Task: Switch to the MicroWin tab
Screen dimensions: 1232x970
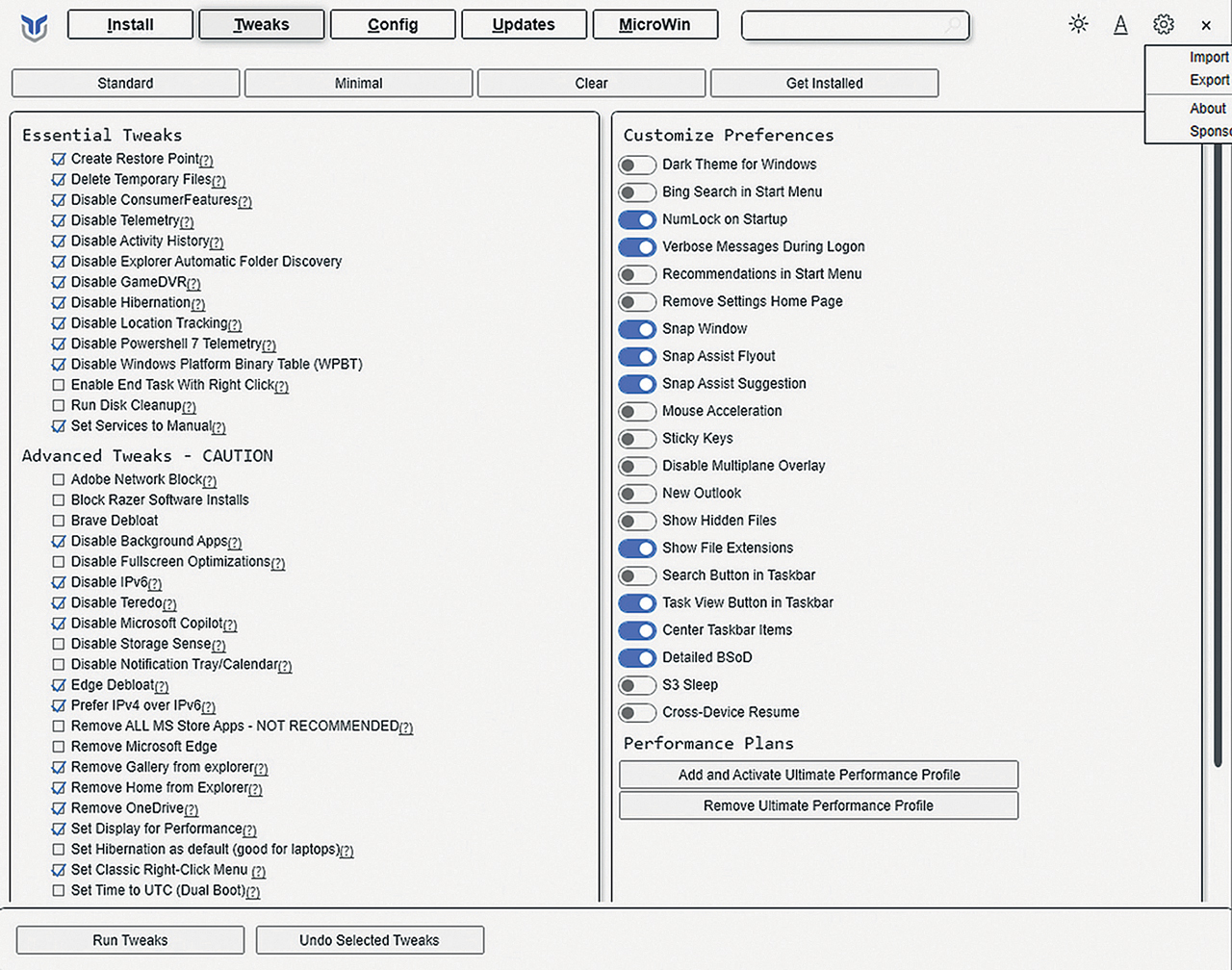Action: click(x=654, y=25)
